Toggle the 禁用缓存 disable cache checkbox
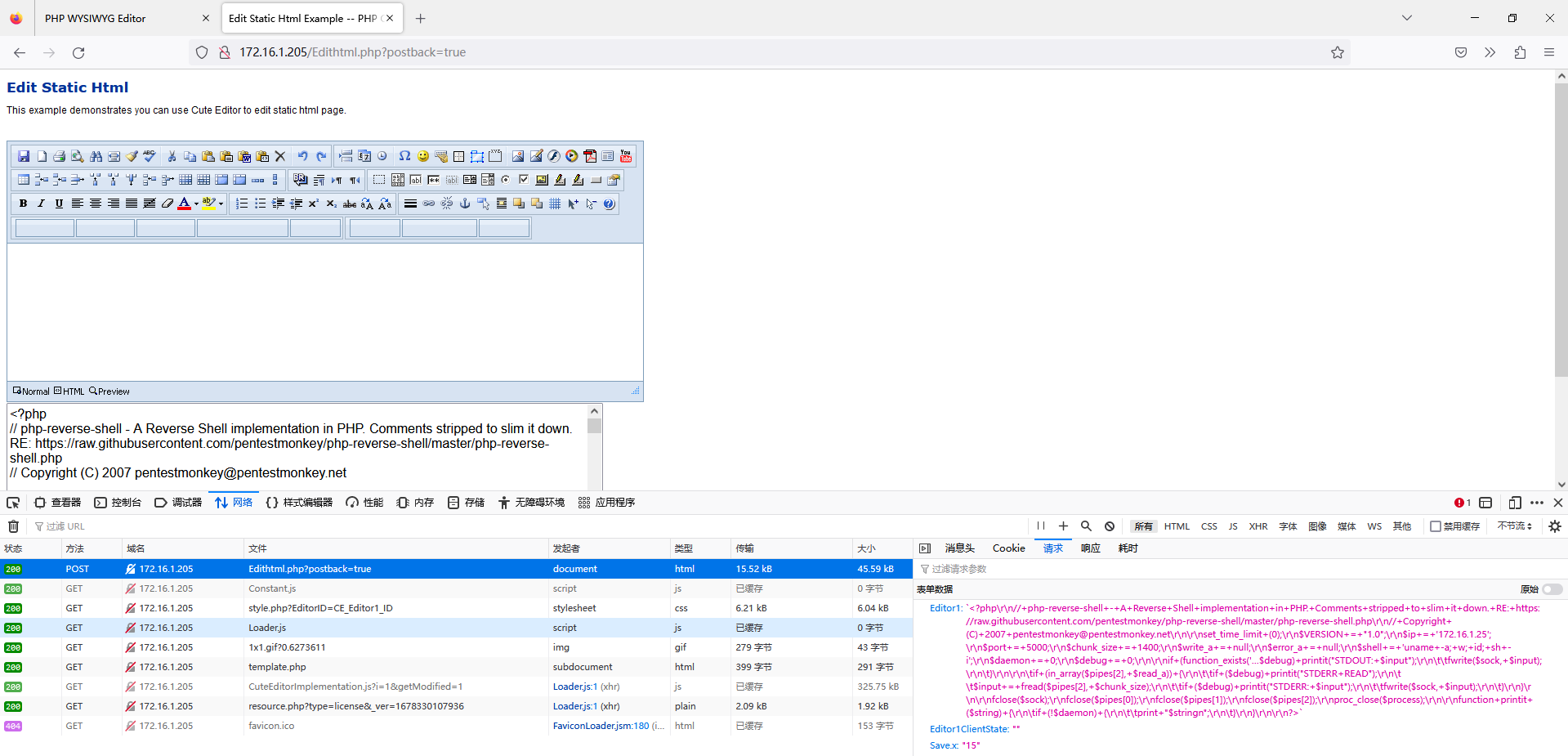Viewport: 1568px width, 756px height. (x=1435, y=526)
